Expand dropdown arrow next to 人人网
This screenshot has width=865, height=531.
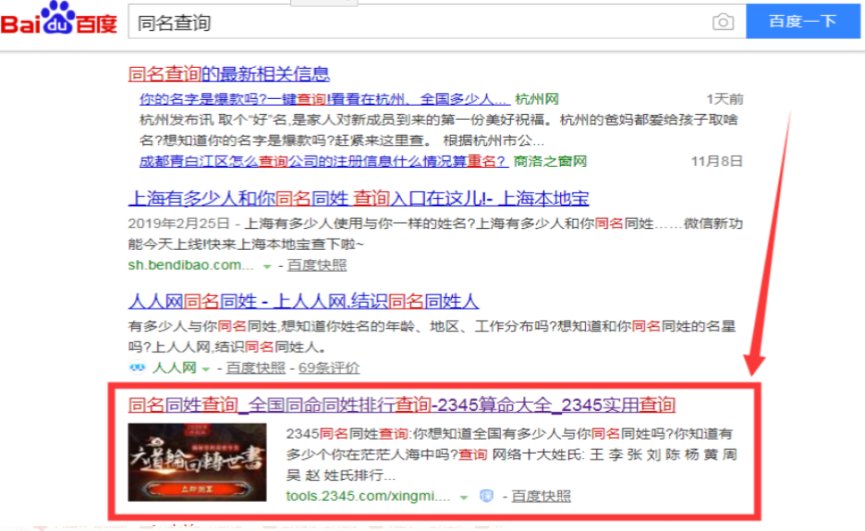[206, 369]
